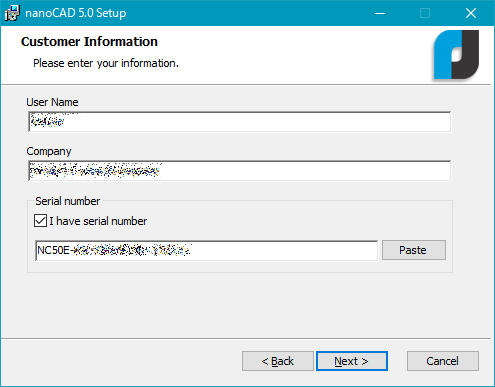Click the installer icon in the title bar
The height and width of the screenshot is (387, 495).
coord(12,13)
